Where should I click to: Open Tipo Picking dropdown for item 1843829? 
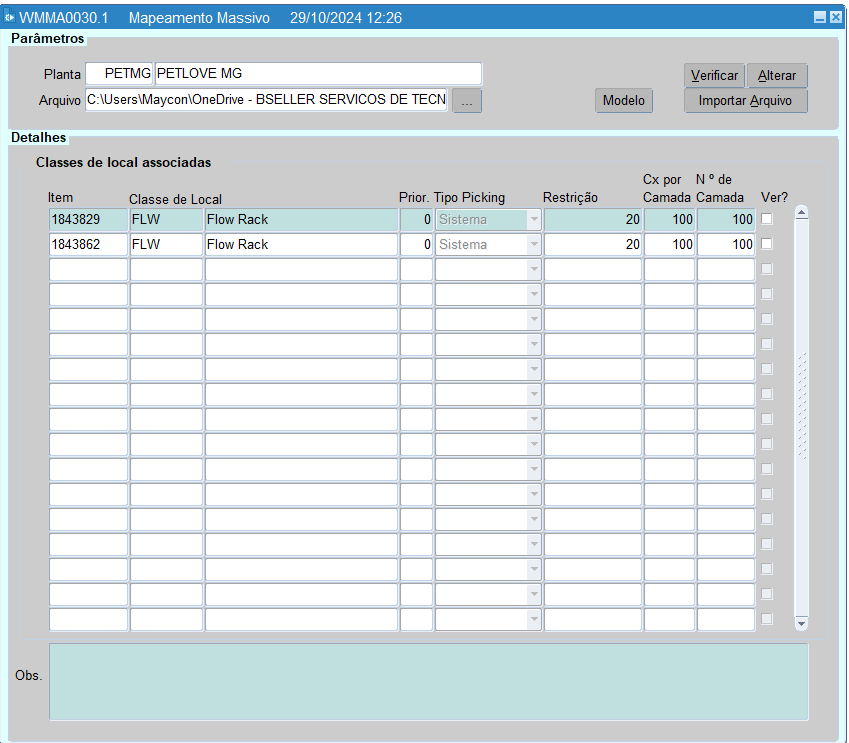coord(533,220)
